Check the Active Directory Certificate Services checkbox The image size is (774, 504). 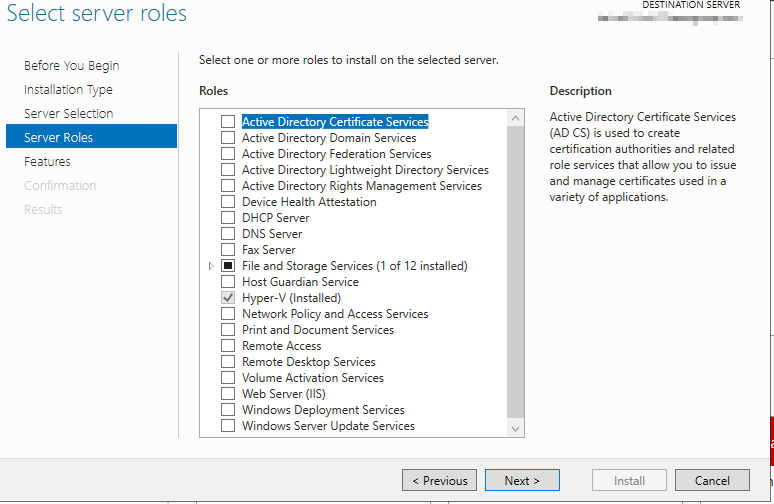(x=228, y=121)
